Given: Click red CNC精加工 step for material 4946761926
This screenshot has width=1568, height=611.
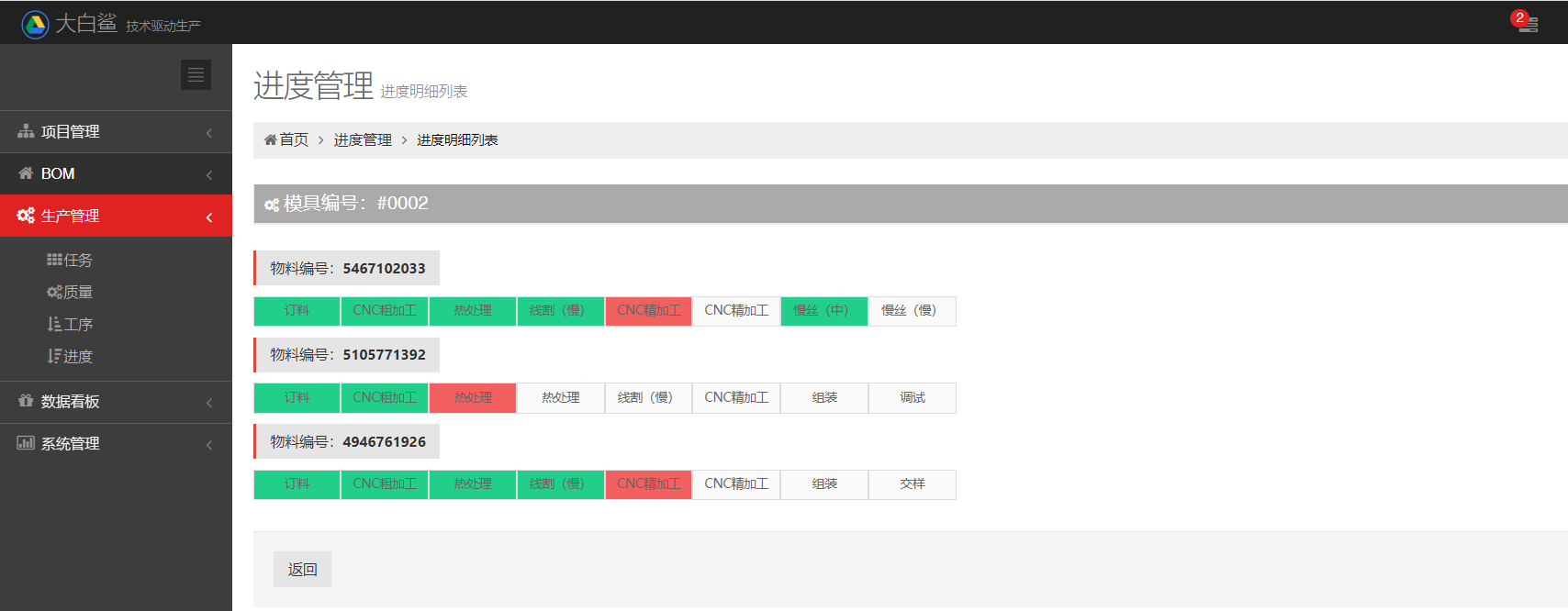Looking at the screenshot, I should pos(649,484).
